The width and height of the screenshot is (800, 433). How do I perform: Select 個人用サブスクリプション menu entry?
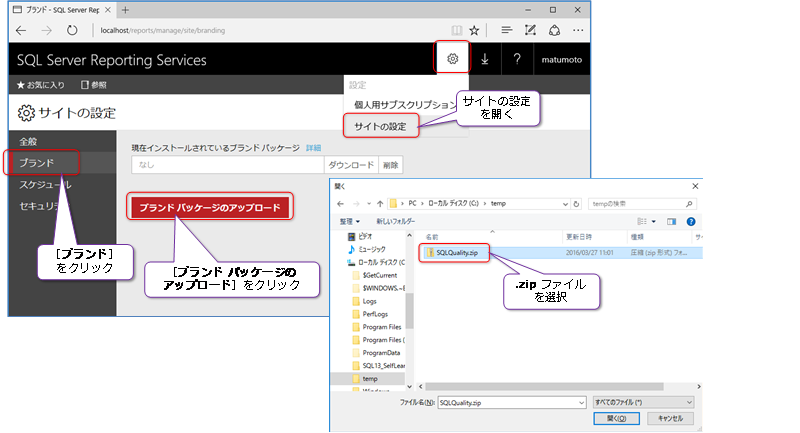pos(405,105)
